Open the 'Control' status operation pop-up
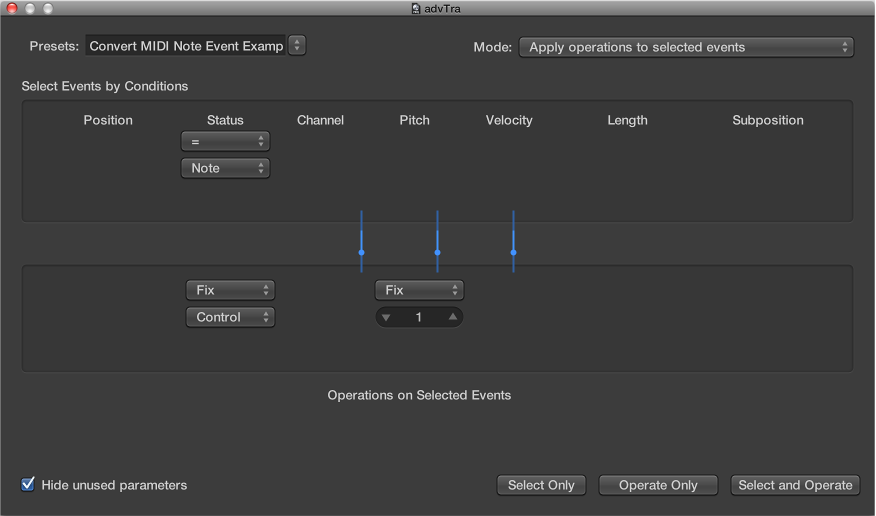 click(230, 317)
